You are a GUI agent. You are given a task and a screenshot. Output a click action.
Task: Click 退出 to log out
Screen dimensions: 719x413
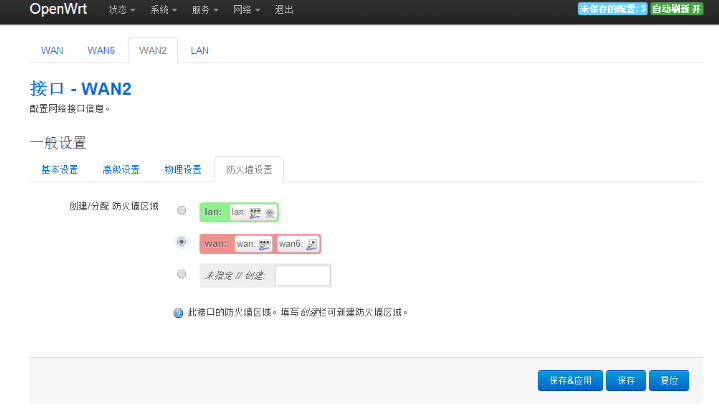284,10
